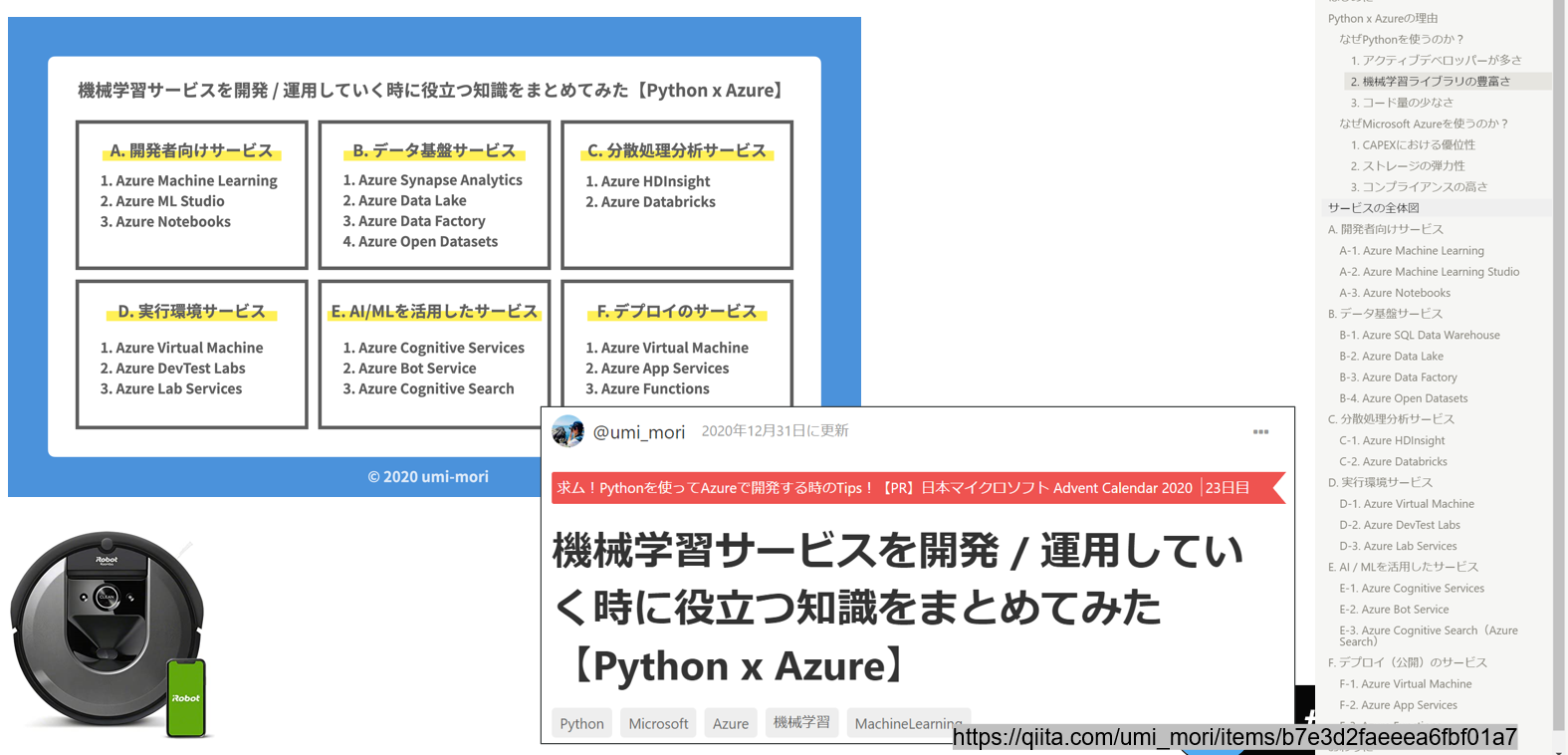
Task: Go to 'E. AI / MLを活用したサービス' entry
Action: coord(1404,567)
